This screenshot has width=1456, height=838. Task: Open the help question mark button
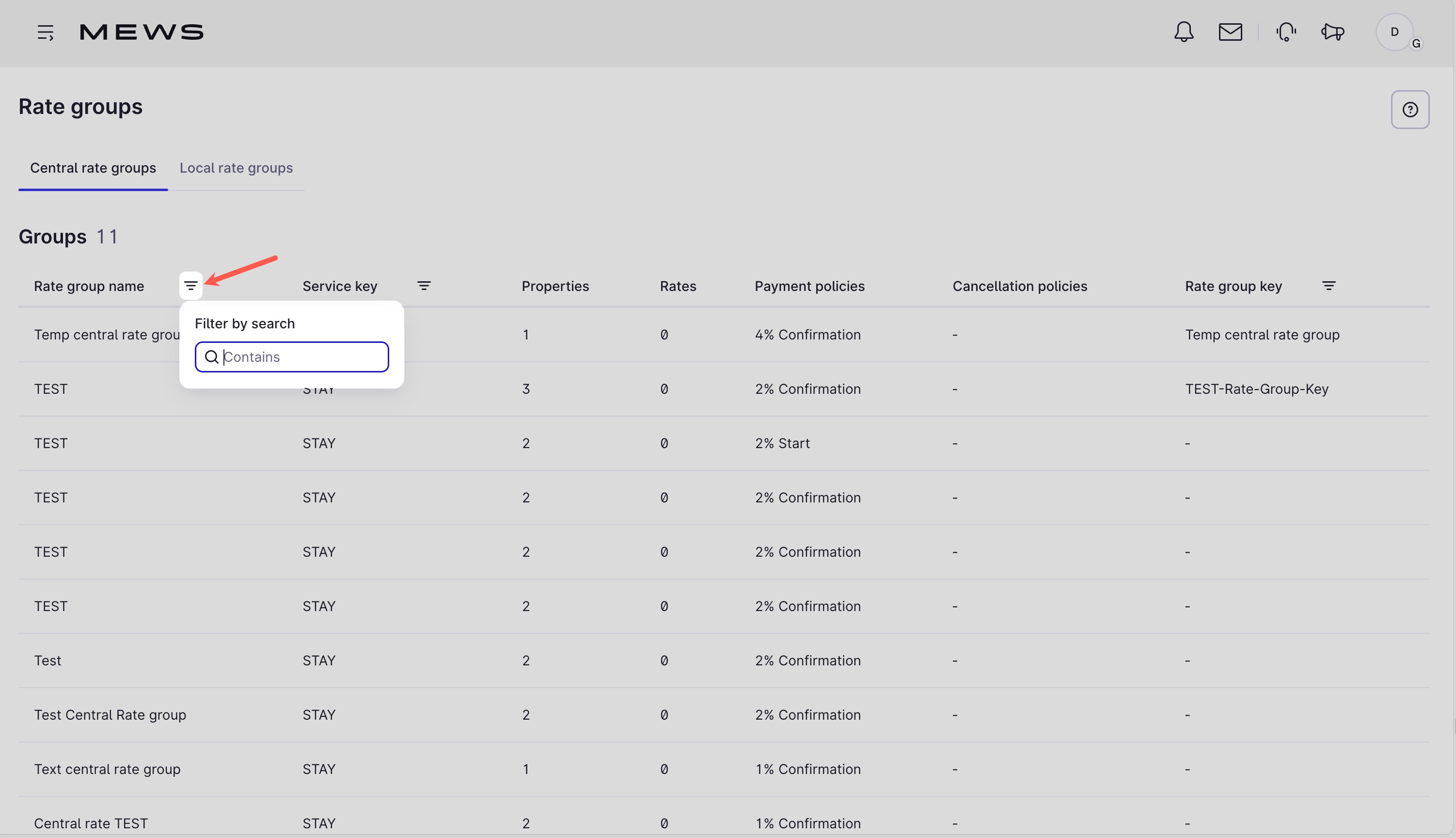pos(1410,109)
